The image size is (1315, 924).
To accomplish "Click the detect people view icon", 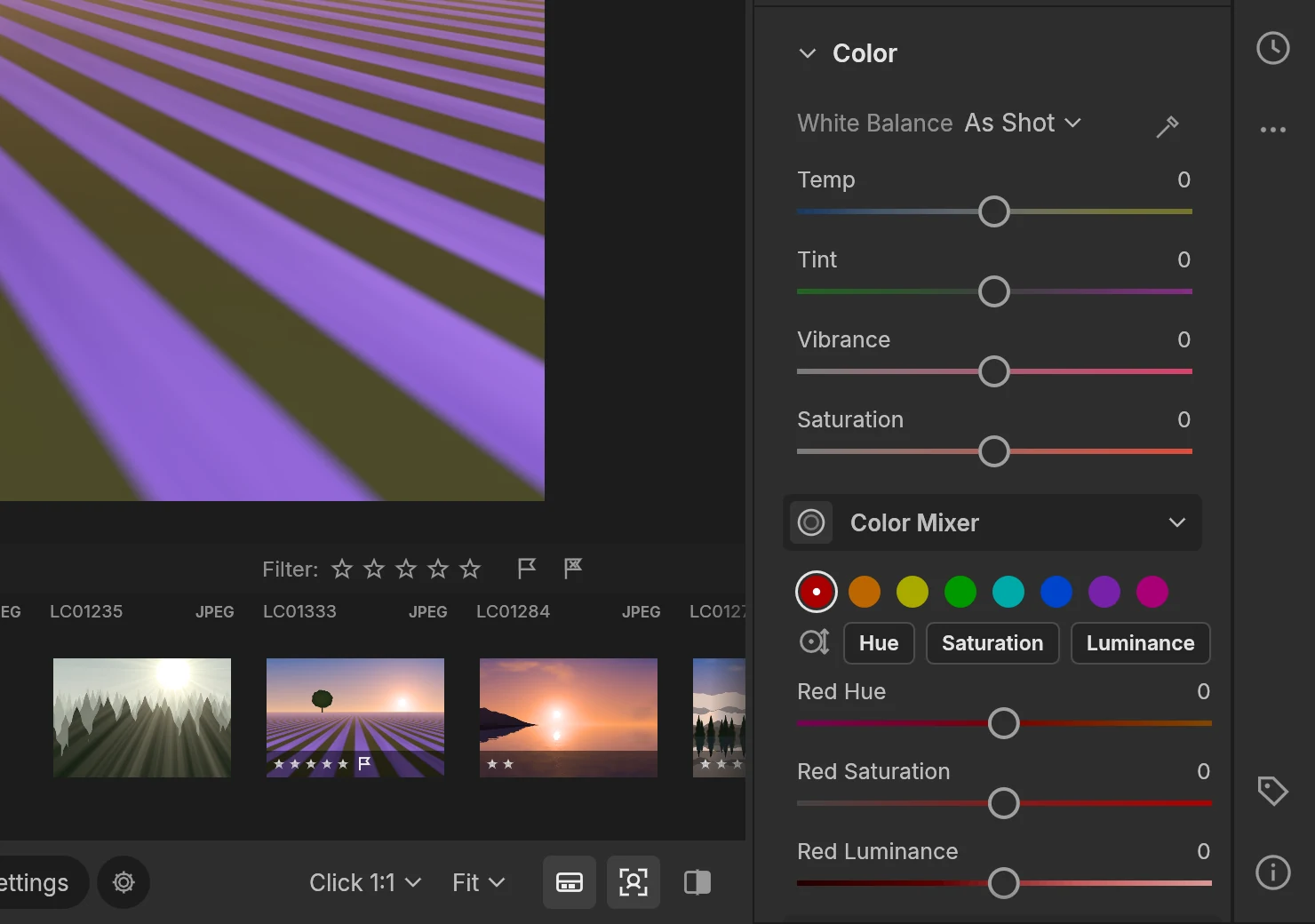I will [634, 882].
